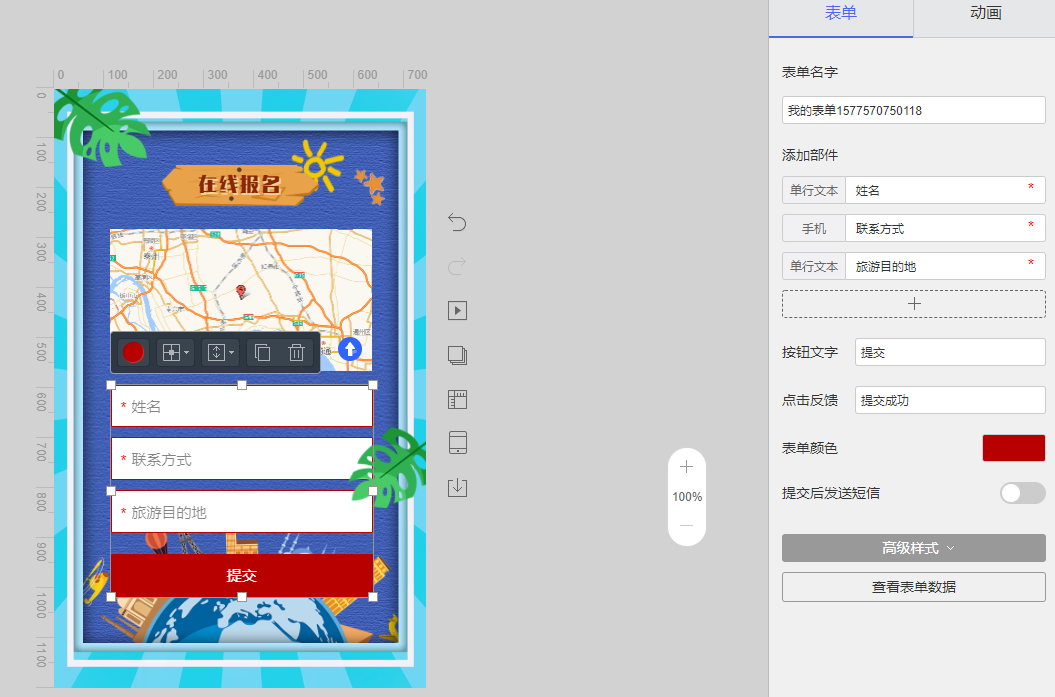Viewport: 1055px width, 697px height.
Task: Click the mobile device view icon
Action: coord(458,443)
